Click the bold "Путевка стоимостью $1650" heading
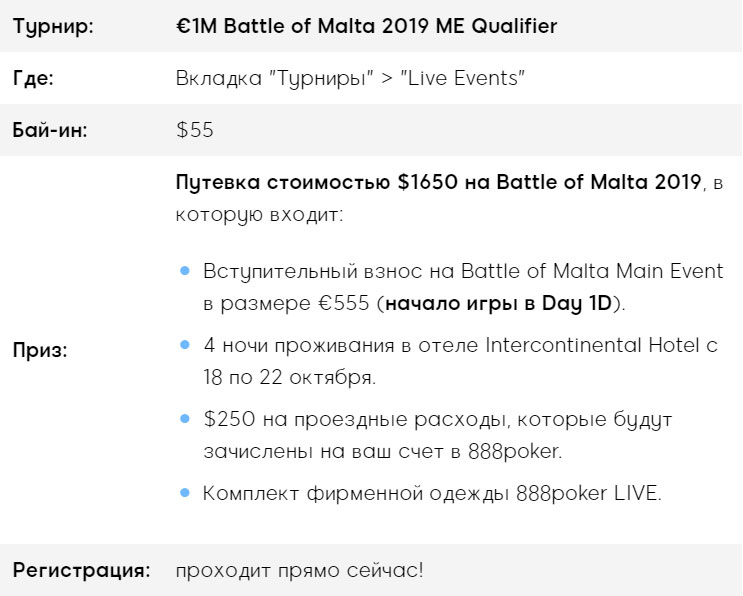 coord(284,182)
